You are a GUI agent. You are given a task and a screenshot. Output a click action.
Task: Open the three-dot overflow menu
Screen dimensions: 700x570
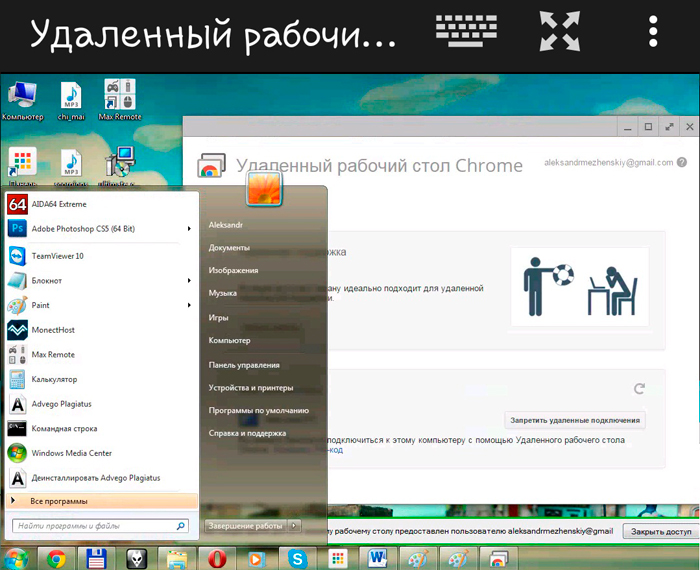point(653,31)
